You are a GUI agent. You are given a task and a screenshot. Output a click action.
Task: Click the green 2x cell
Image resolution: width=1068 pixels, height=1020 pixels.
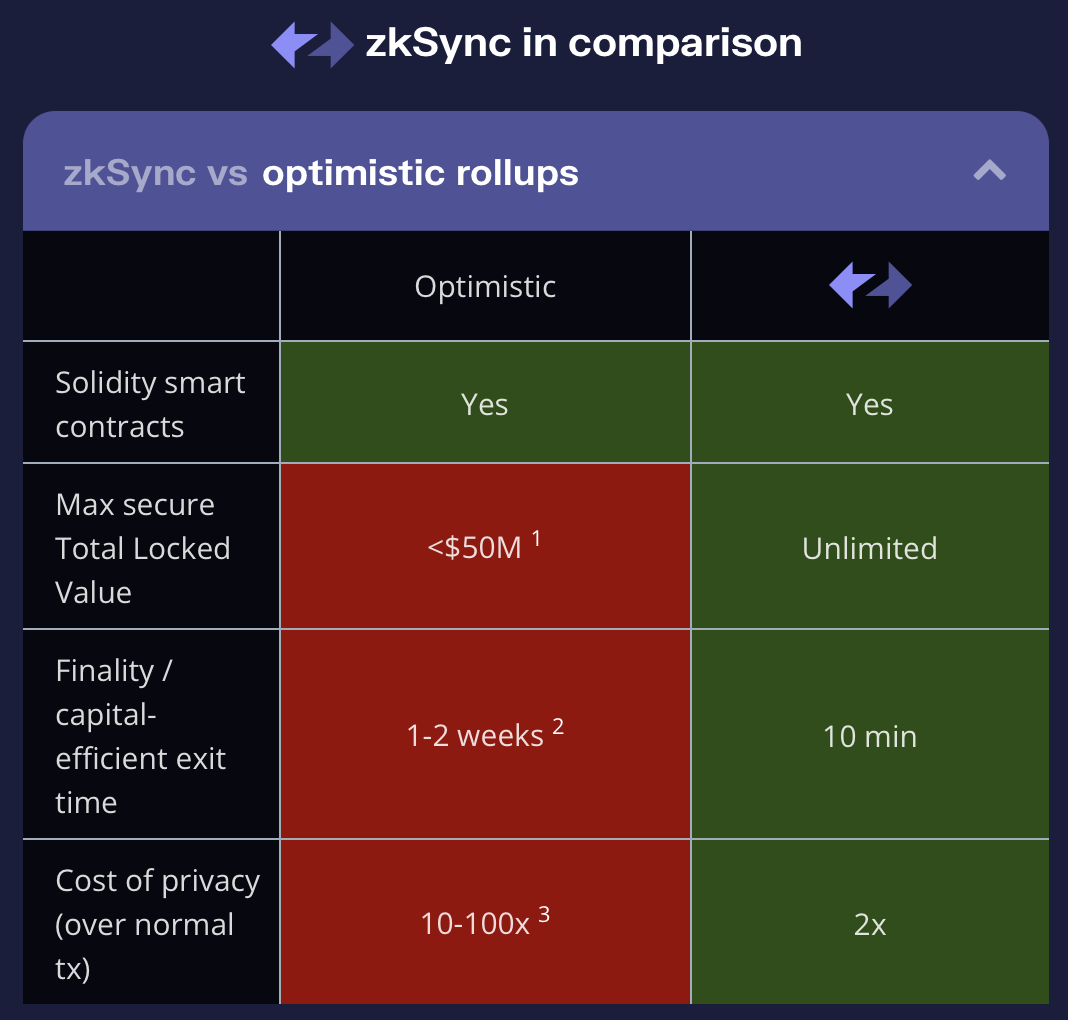tap(869, 925)
